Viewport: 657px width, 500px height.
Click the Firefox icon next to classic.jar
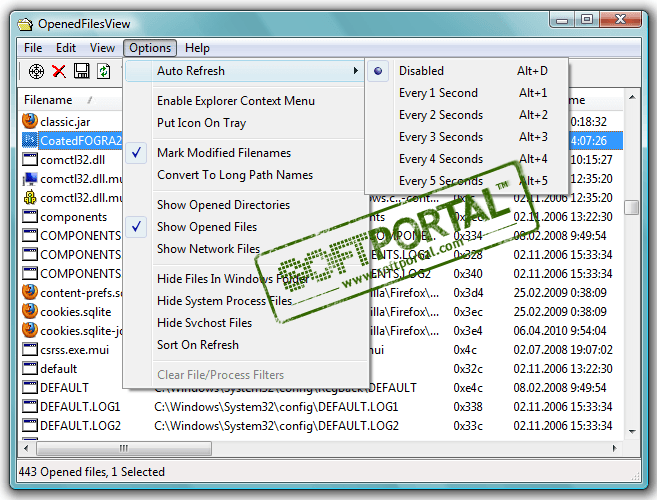click(30, 121)
